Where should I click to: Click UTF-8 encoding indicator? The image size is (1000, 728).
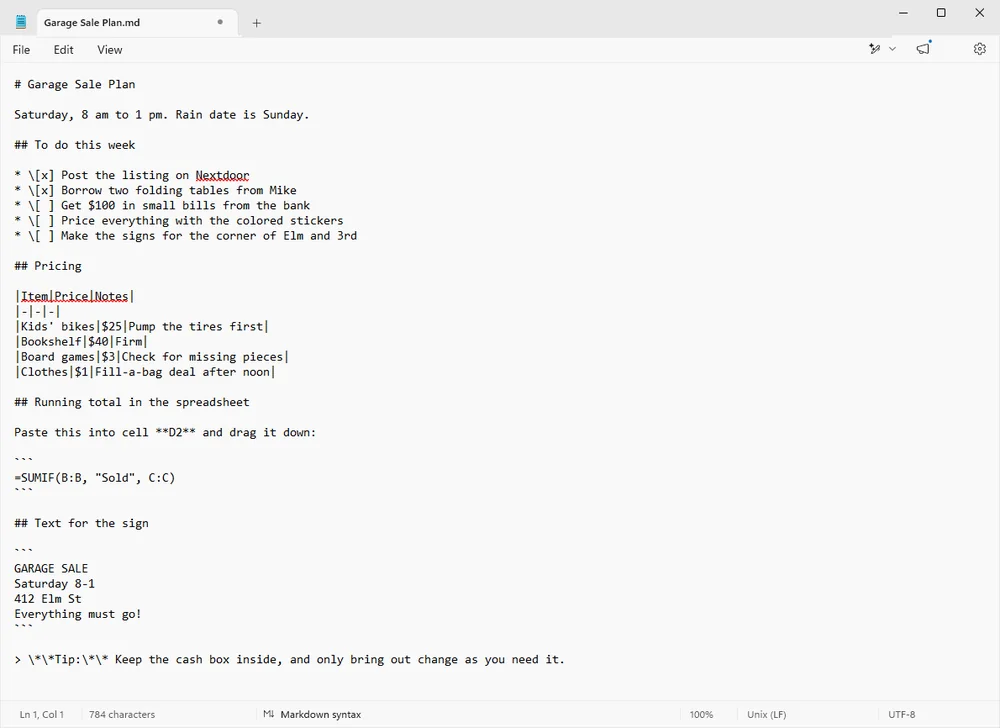pos(902,715)
